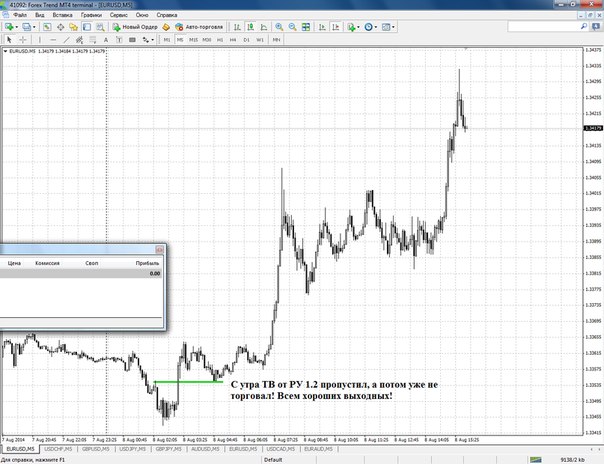This screenshot has height=464, width=604.
Task: Click the current price label 1.34179
Action: coord(593,128)
